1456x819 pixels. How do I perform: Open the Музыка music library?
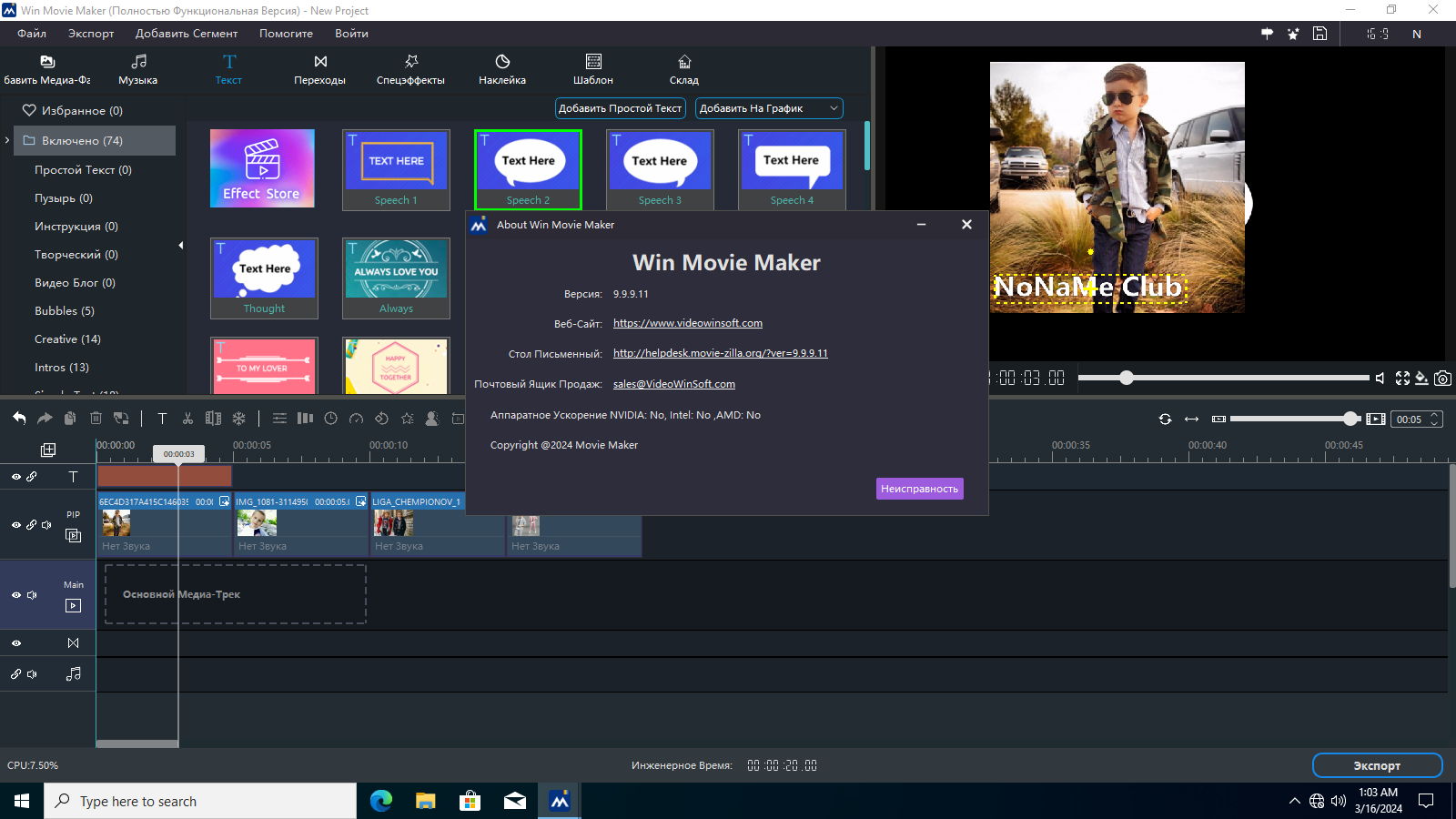[x=138, y=69]
